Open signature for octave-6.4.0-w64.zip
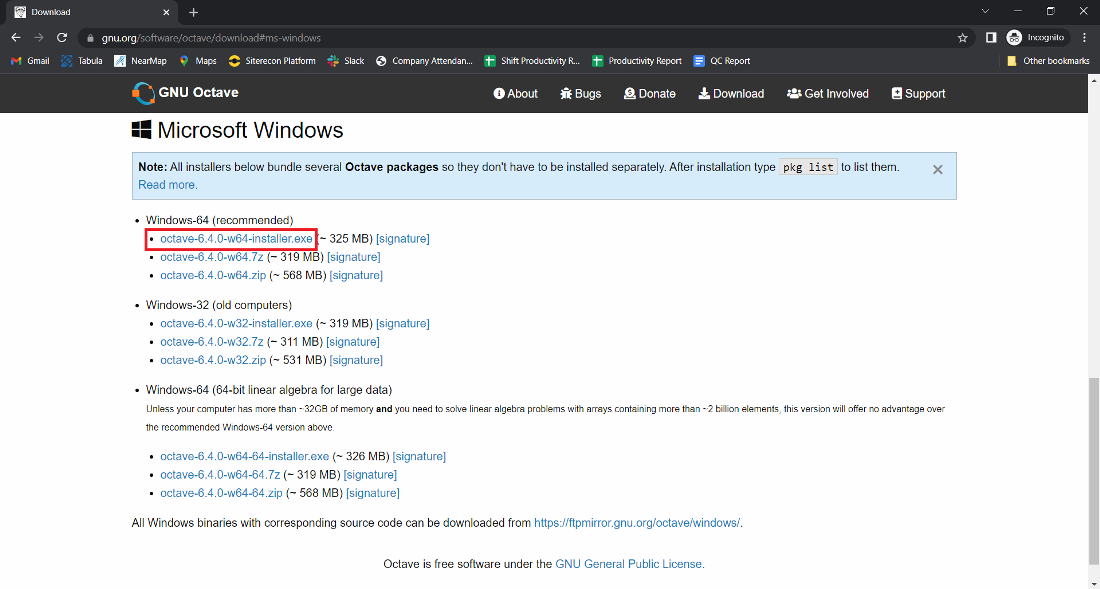The height and width of the screenshot is (589, 1100). (356, 276)
